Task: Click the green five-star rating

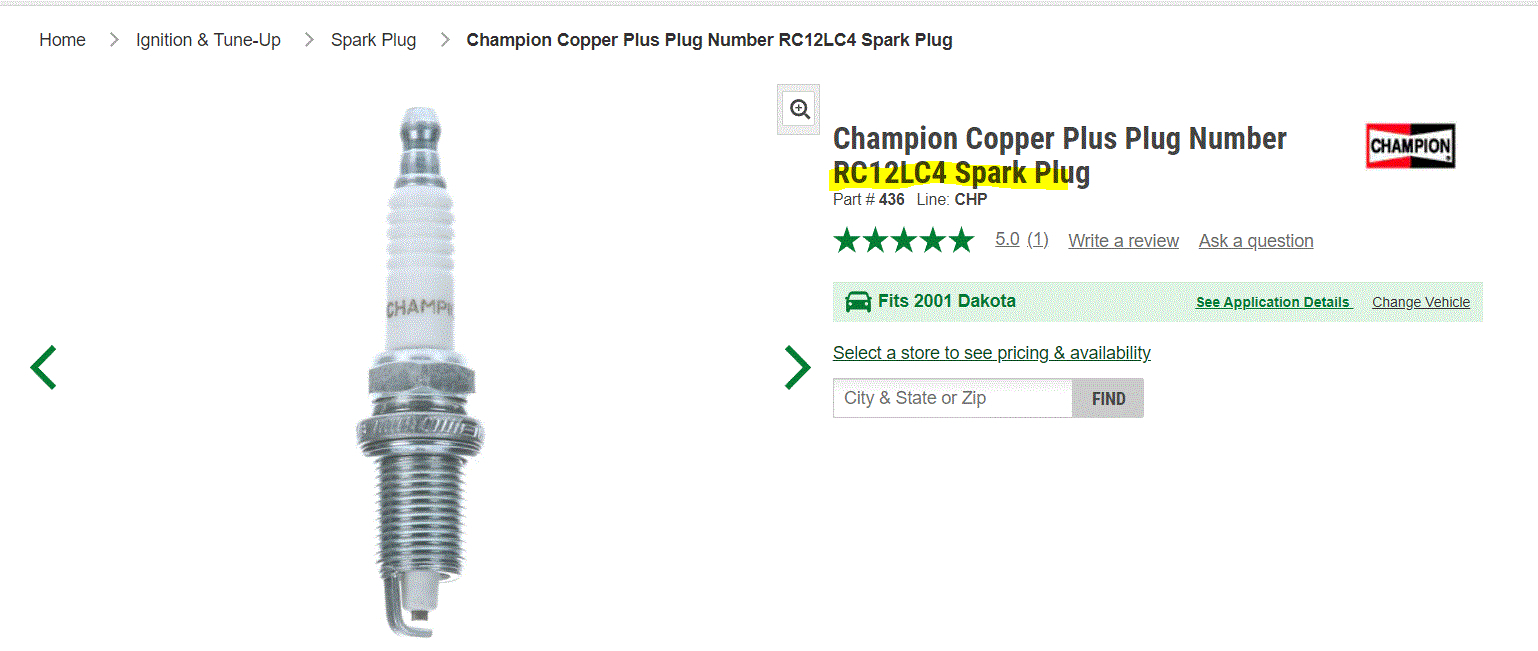Action: (903, 240)
